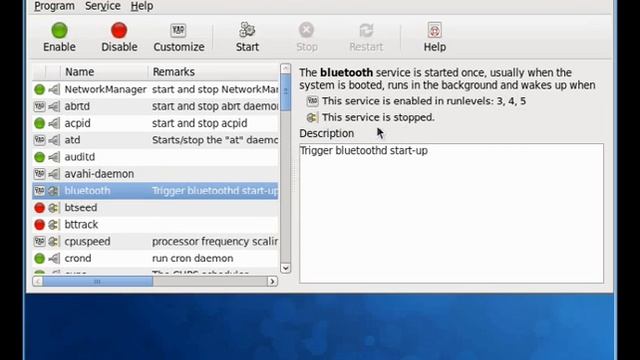
Task: Click the green status icon for NetworkManager
Action: coord(40,89)
